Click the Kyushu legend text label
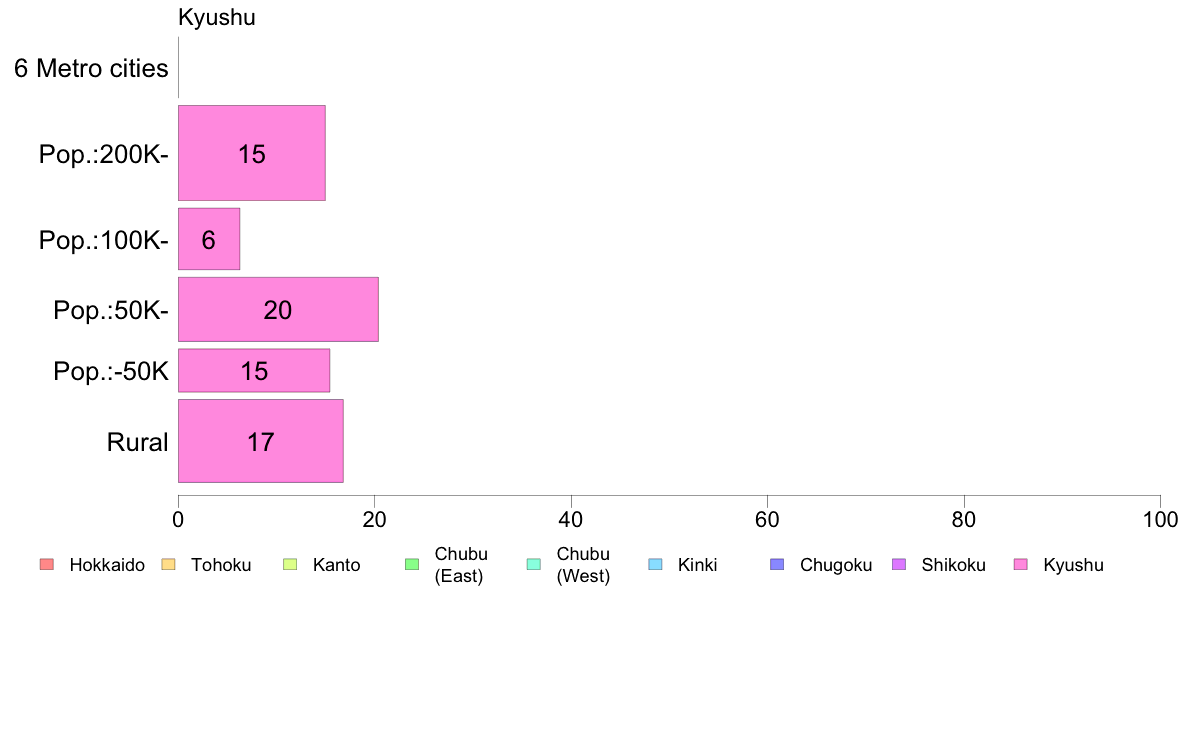The image size is (1188, 736). click(1073, 565)
